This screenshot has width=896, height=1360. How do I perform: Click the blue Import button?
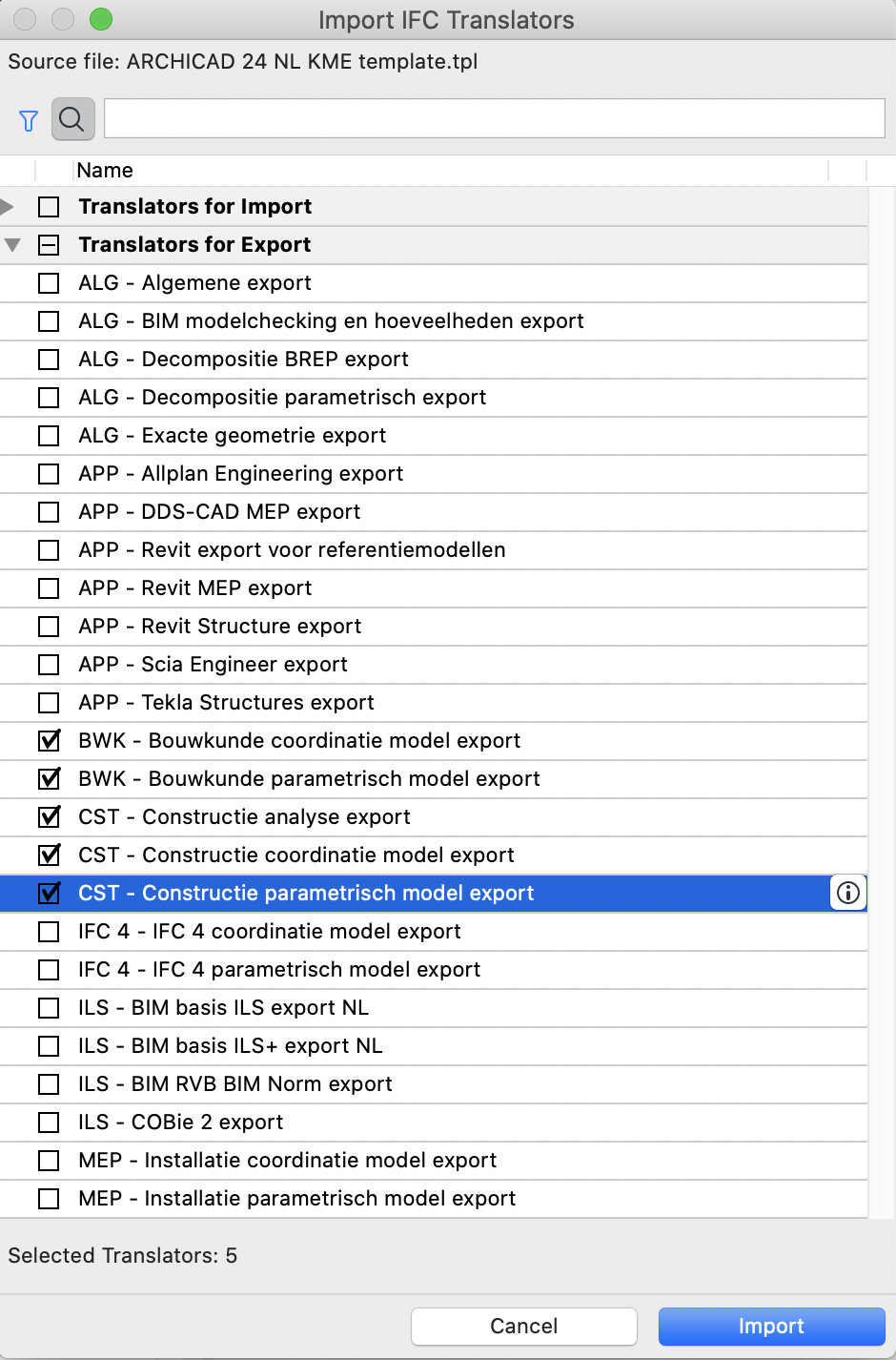pos(772,1326)
